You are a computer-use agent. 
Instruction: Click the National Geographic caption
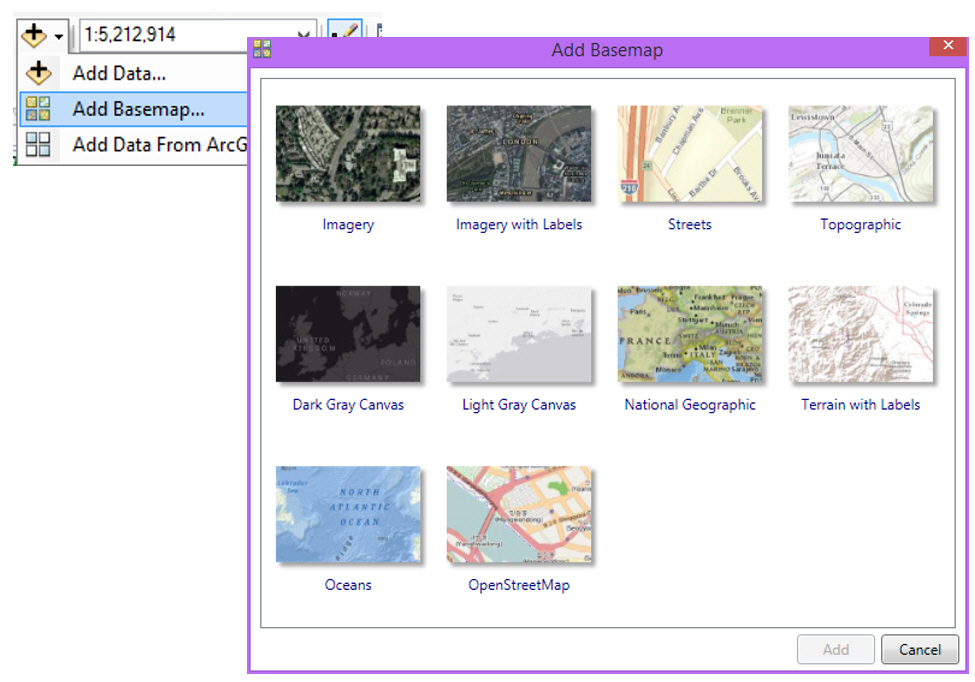point(690,405)
